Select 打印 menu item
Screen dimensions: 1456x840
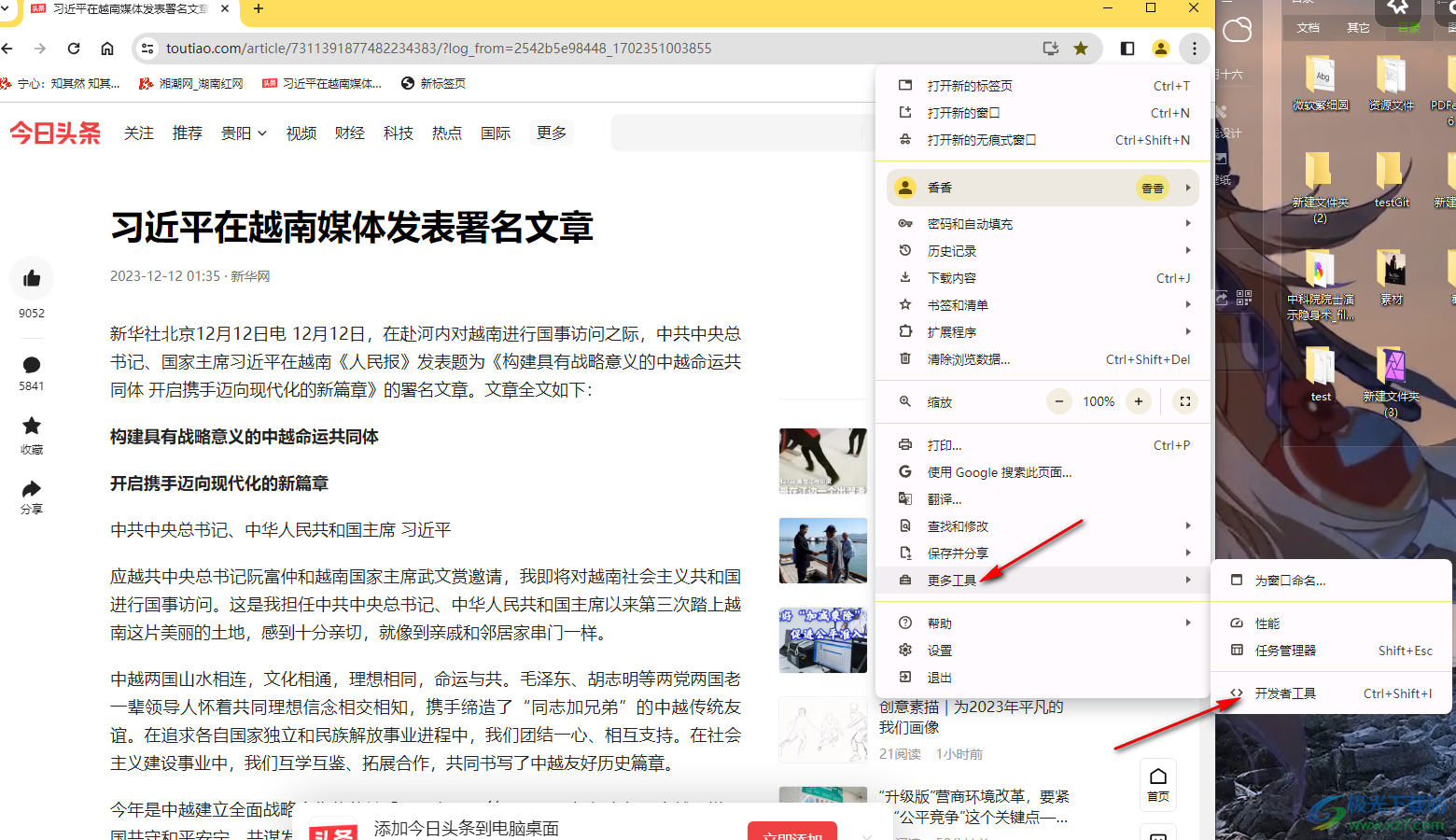click(1043, 445)
